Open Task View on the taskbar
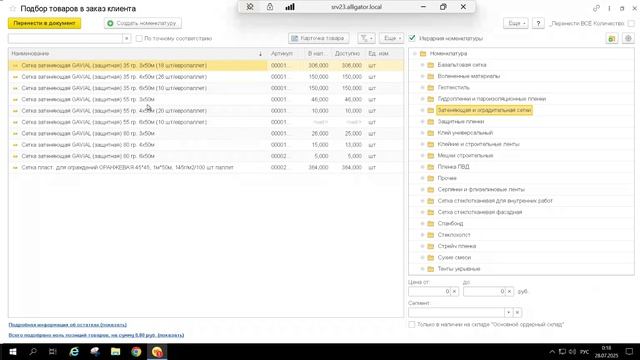This screenshot has height=360, width=640. pyautogui.click(x=53, y=352)
